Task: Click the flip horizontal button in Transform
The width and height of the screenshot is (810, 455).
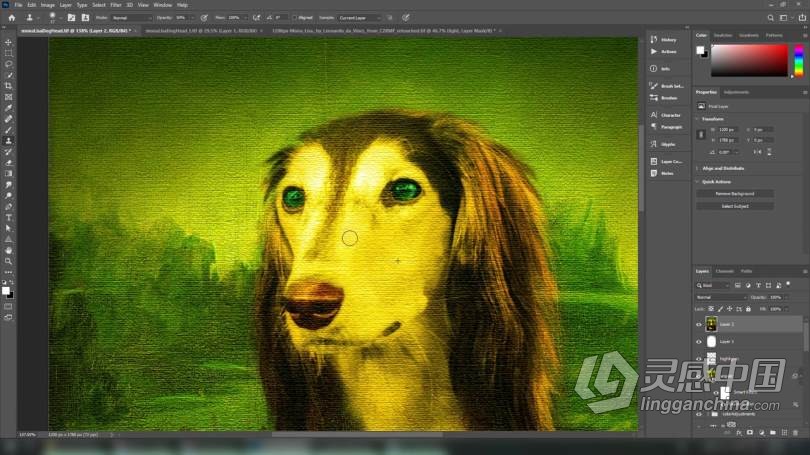Action: click(757, 152)
